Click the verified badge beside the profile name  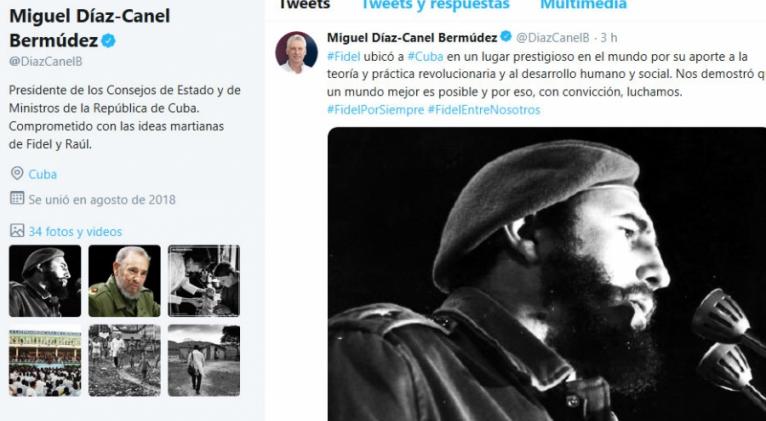pyautogui.click(x=108, y=41)
